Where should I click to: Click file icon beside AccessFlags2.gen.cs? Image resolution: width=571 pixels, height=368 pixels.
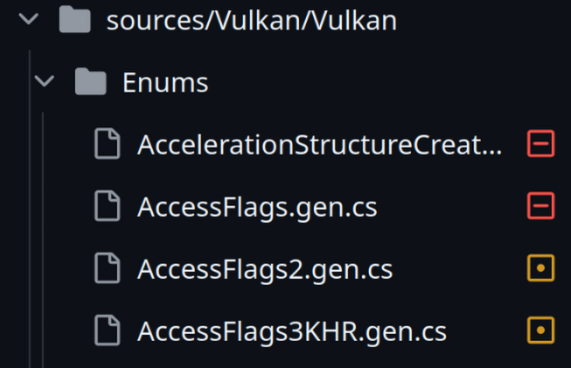click(x=107, y=268)
